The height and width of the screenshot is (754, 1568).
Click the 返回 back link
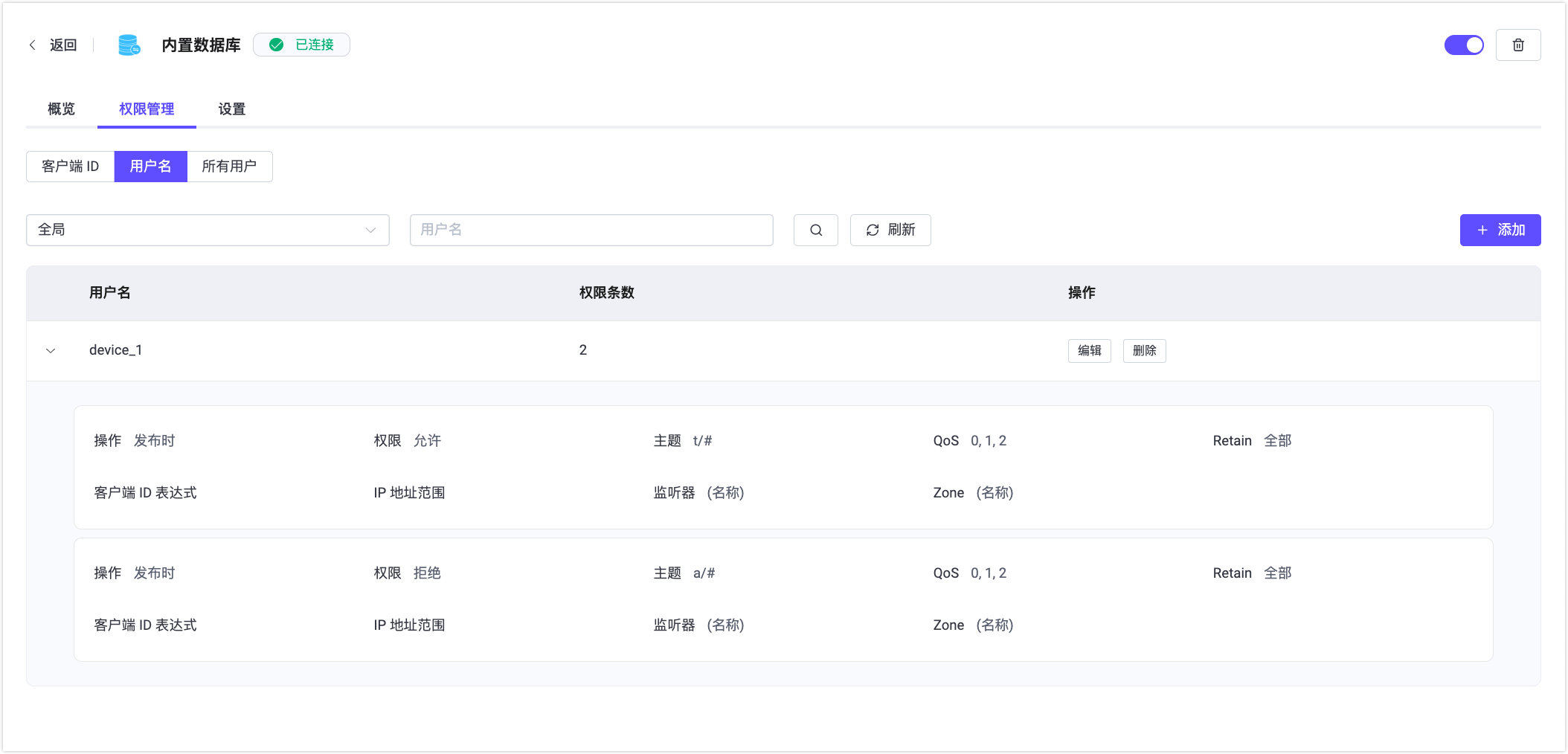coord(63,45)
